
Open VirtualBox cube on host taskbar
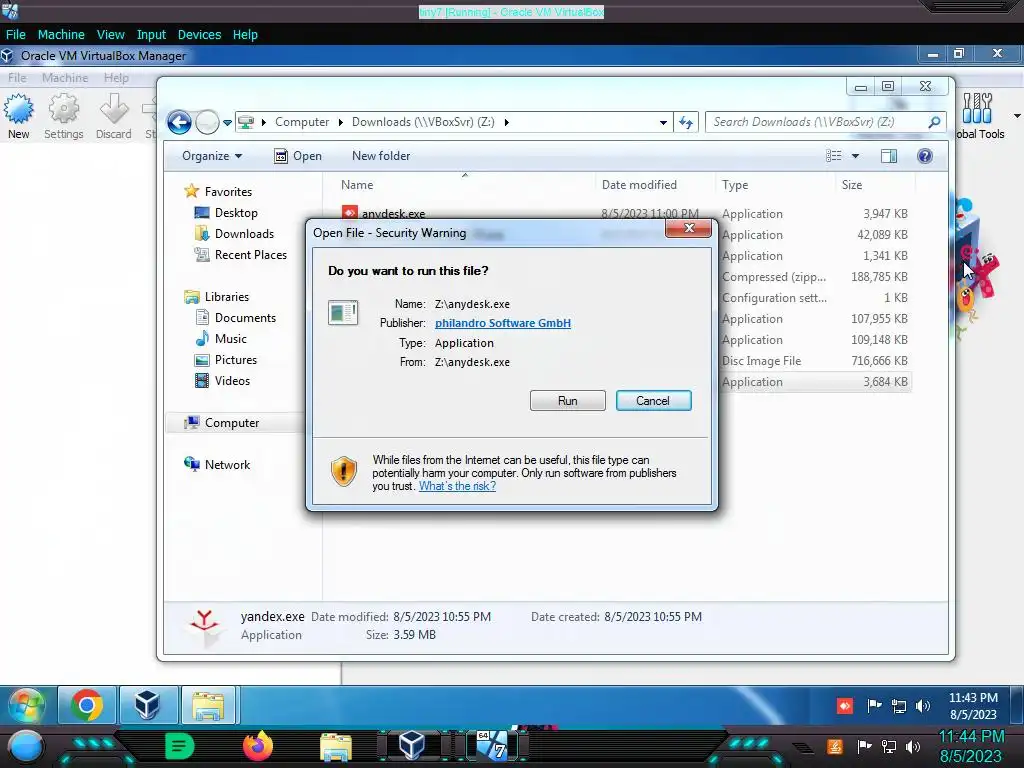coord(411,746)
